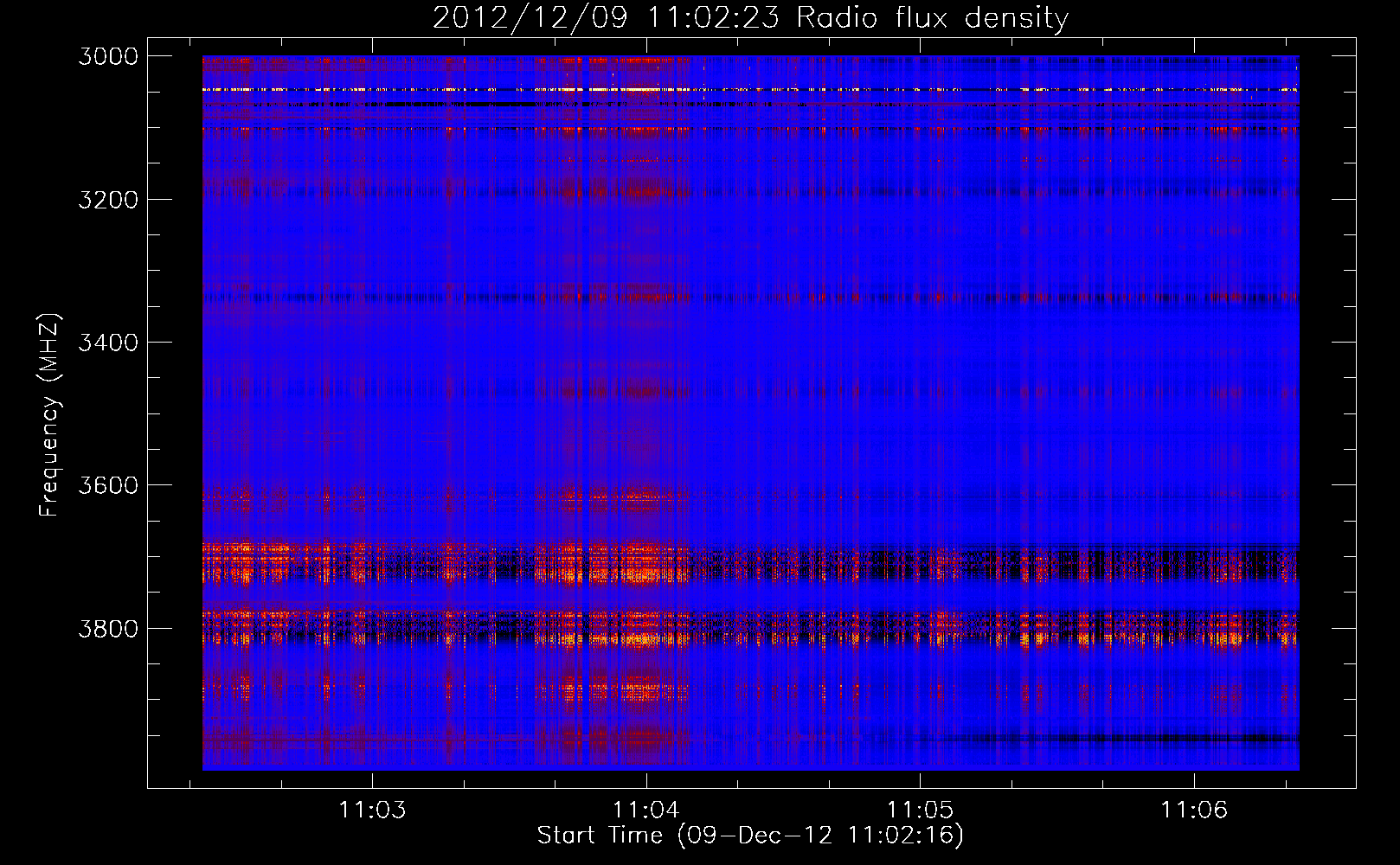Click the 3600 frequency tick label
Image resolution: width=1400 pixels, height=865 pixels.
[108, 485]
